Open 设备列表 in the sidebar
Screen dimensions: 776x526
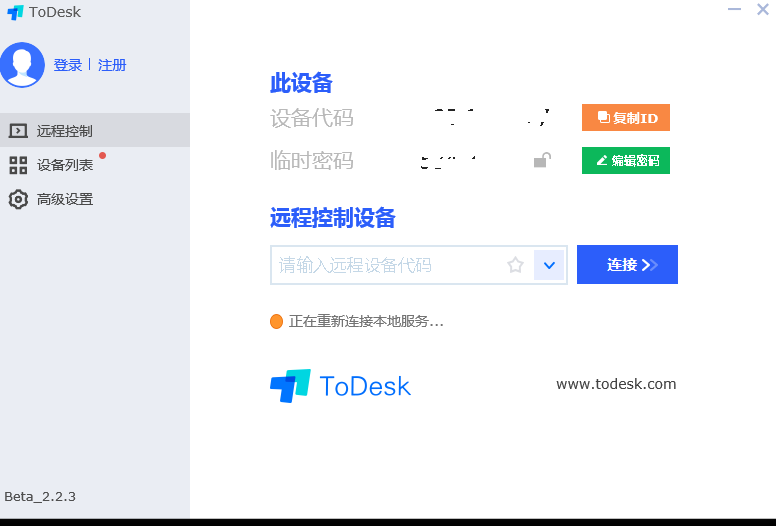[x=95, y=165]
